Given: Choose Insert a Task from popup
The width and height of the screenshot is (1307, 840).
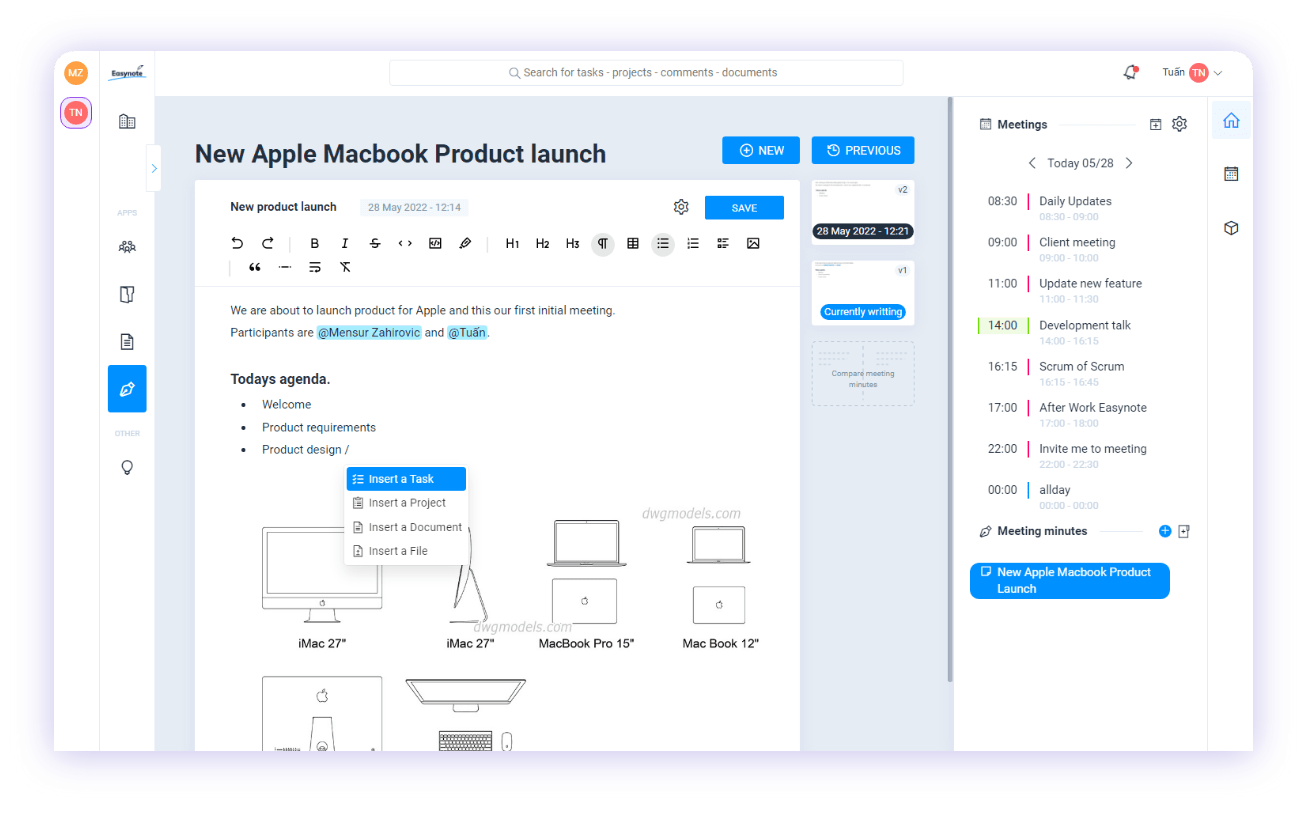Looking at the screenshot, I should click(406, 479).
